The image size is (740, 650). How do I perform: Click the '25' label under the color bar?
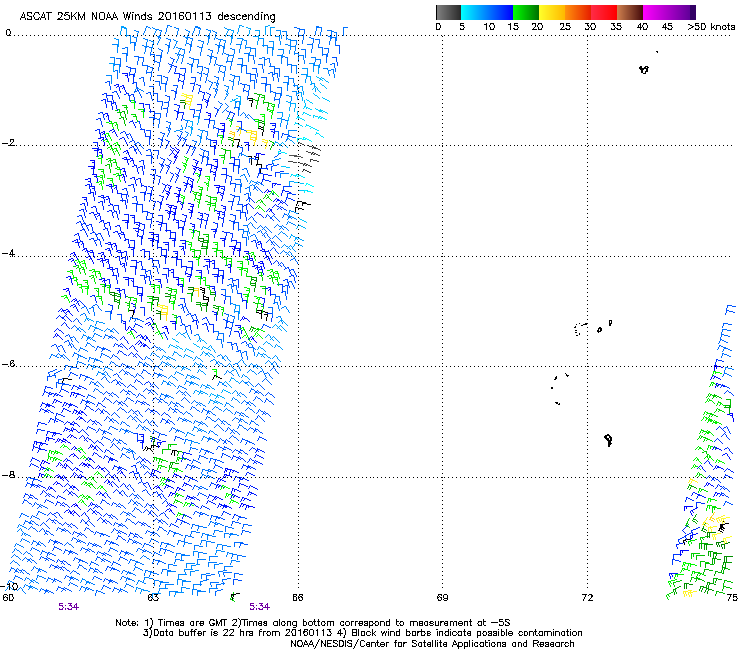pos(565,27)
